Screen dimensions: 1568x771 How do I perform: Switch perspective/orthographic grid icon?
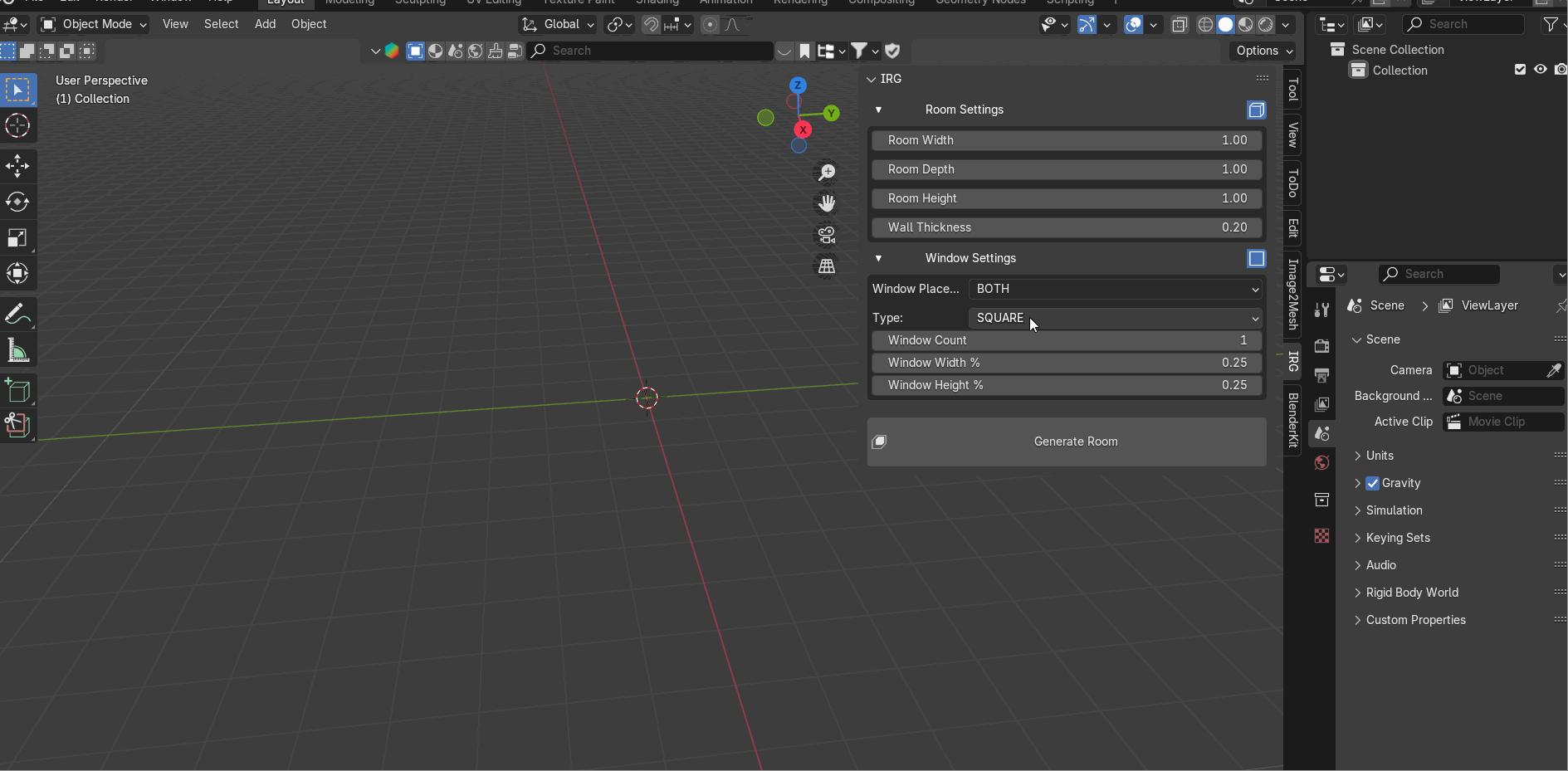[827, 266]
